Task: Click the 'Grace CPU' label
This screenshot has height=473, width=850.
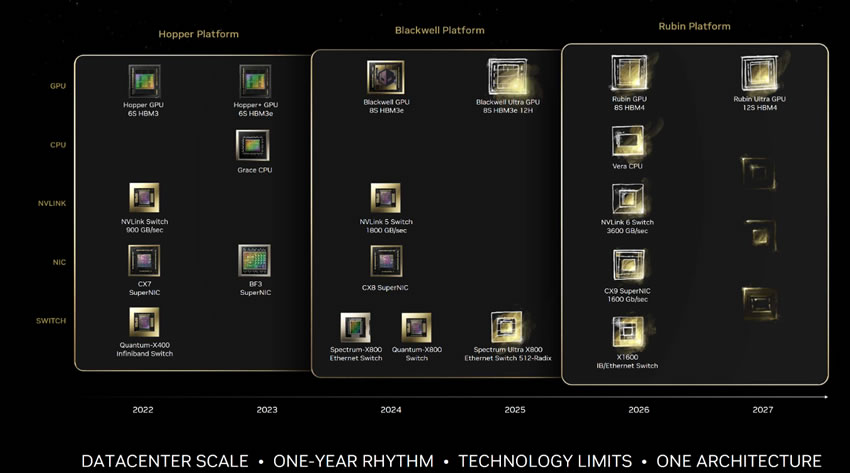Action: tap(255, 170)
